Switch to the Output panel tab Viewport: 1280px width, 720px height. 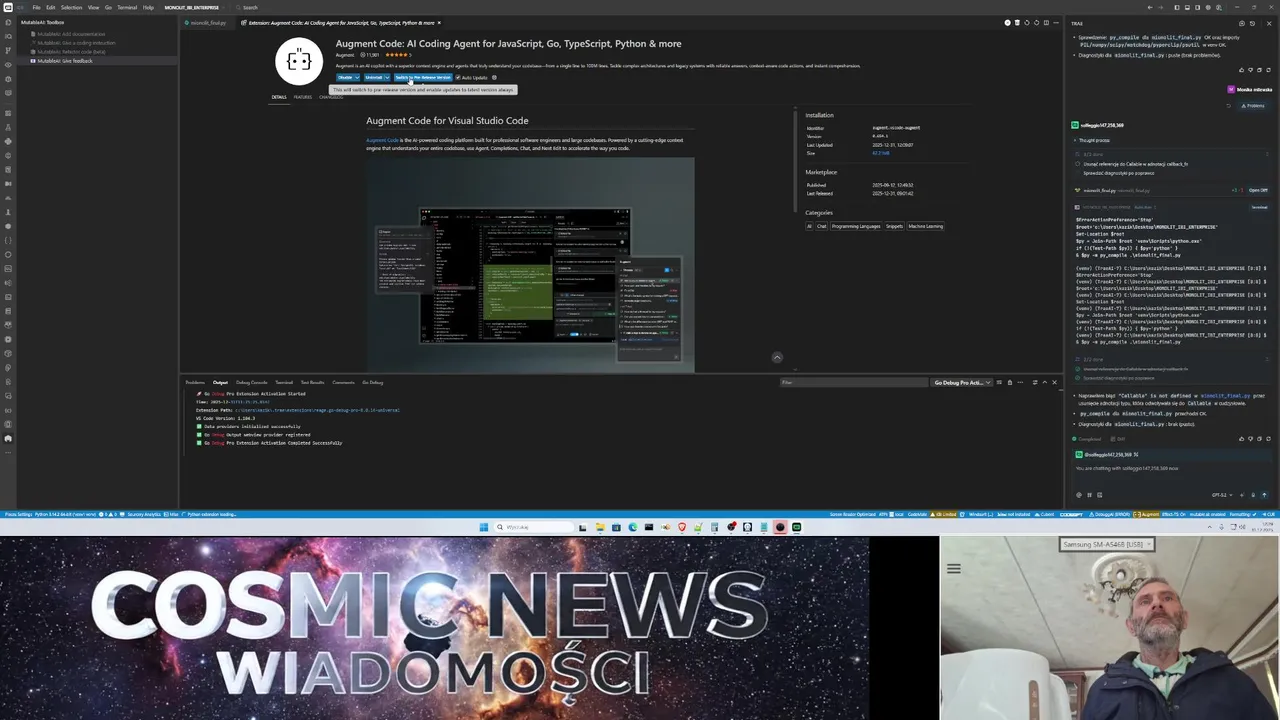pos(220,382)
